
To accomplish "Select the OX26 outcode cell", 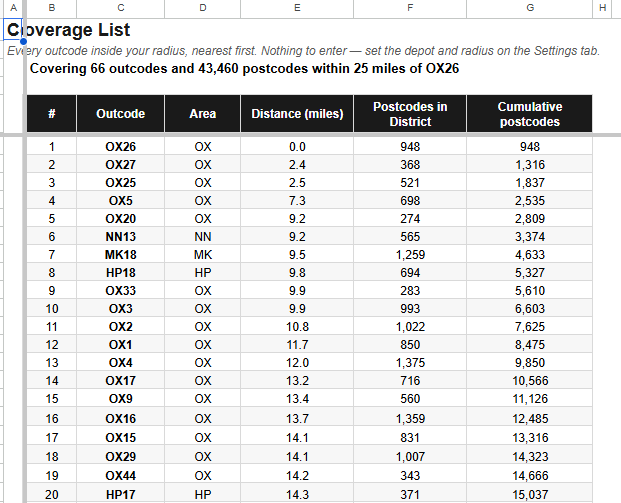I will point(120,147).
